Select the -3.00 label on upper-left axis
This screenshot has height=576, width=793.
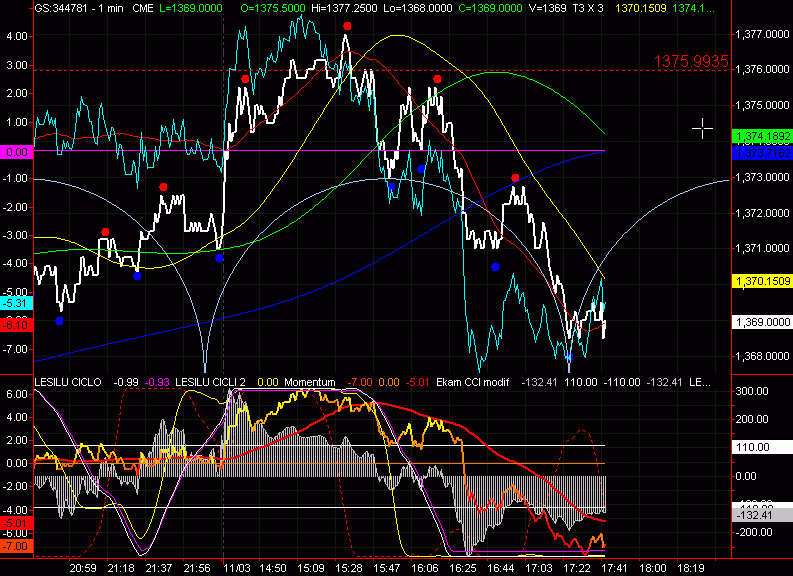15,235
